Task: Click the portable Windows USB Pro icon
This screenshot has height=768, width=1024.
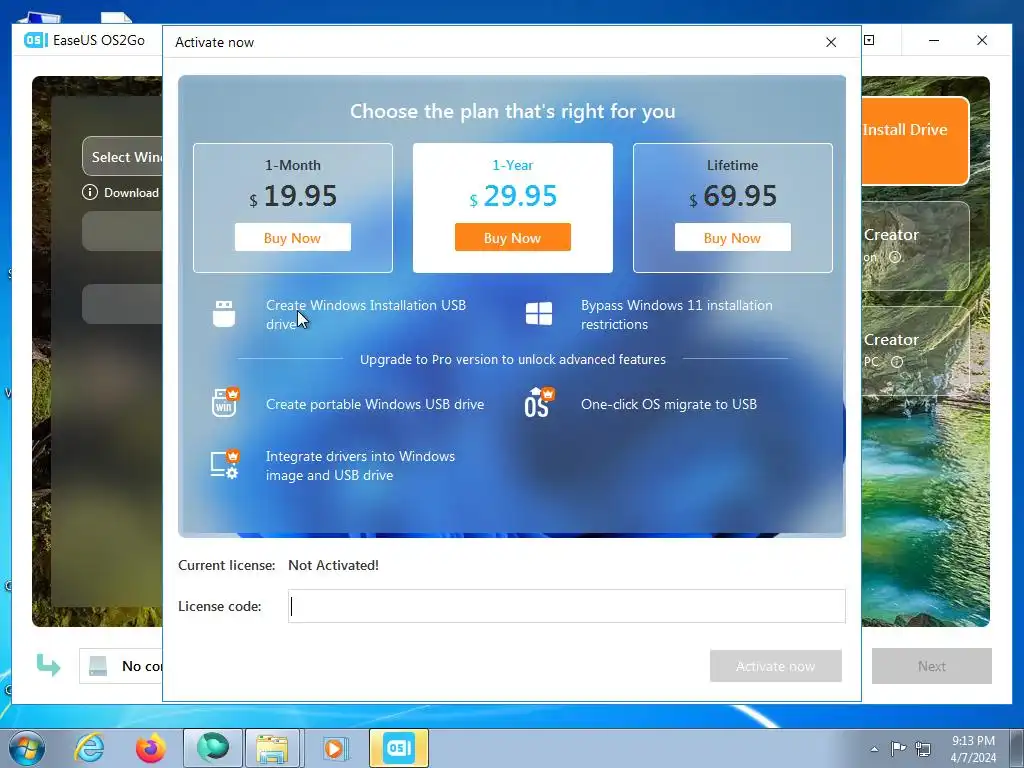Action: tap(225, 402)
